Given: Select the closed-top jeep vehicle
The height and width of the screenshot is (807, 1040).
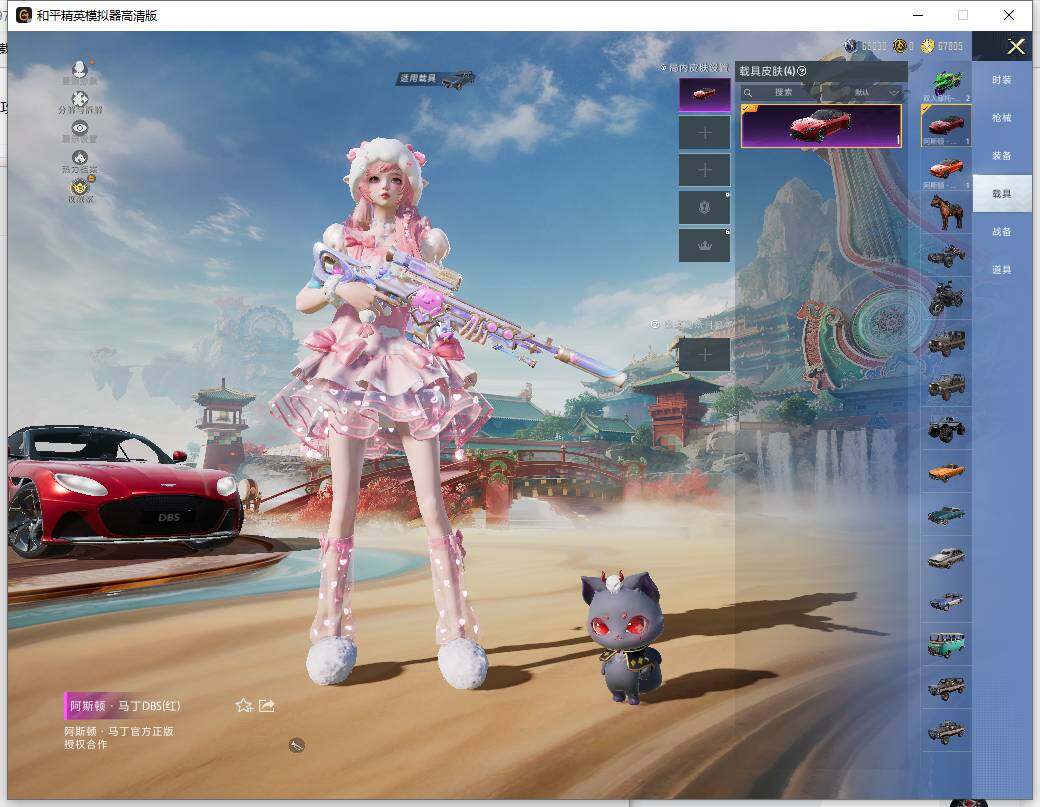Looking at the screenshot, I should (x=946, y=342).
